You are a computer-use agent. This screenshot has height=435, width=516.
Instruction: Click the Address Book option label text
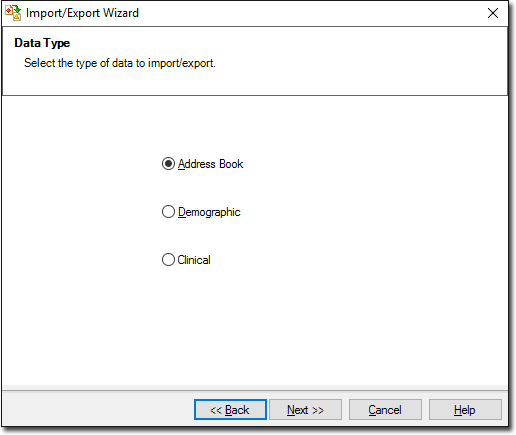210,164
